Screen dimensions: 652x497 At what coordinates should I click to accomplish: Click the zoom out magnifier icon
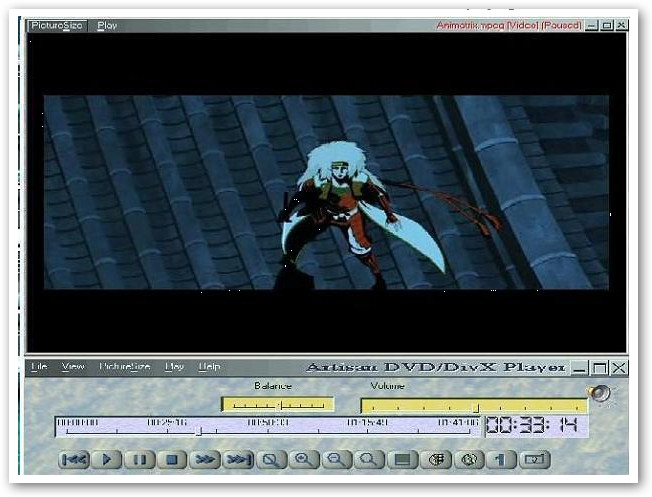pos(336,460)
